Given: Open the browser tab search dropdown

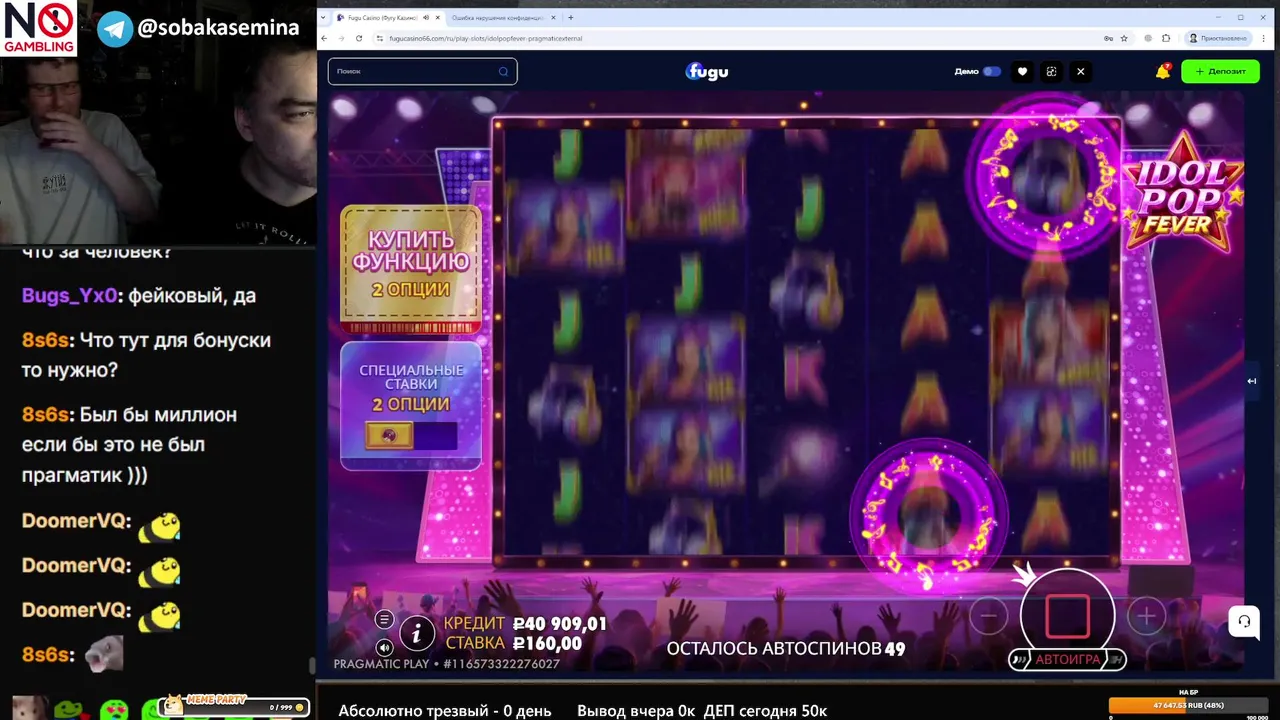Looking at the screenshot, I should click(323, 18).
